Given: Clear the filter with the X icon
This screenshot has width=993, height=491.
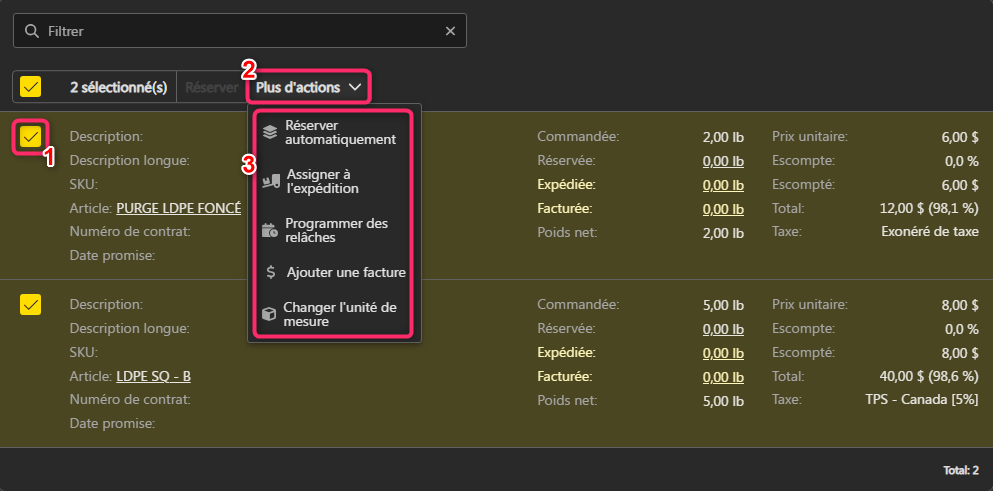Looking at the screenshot, I should pos(451,31).
